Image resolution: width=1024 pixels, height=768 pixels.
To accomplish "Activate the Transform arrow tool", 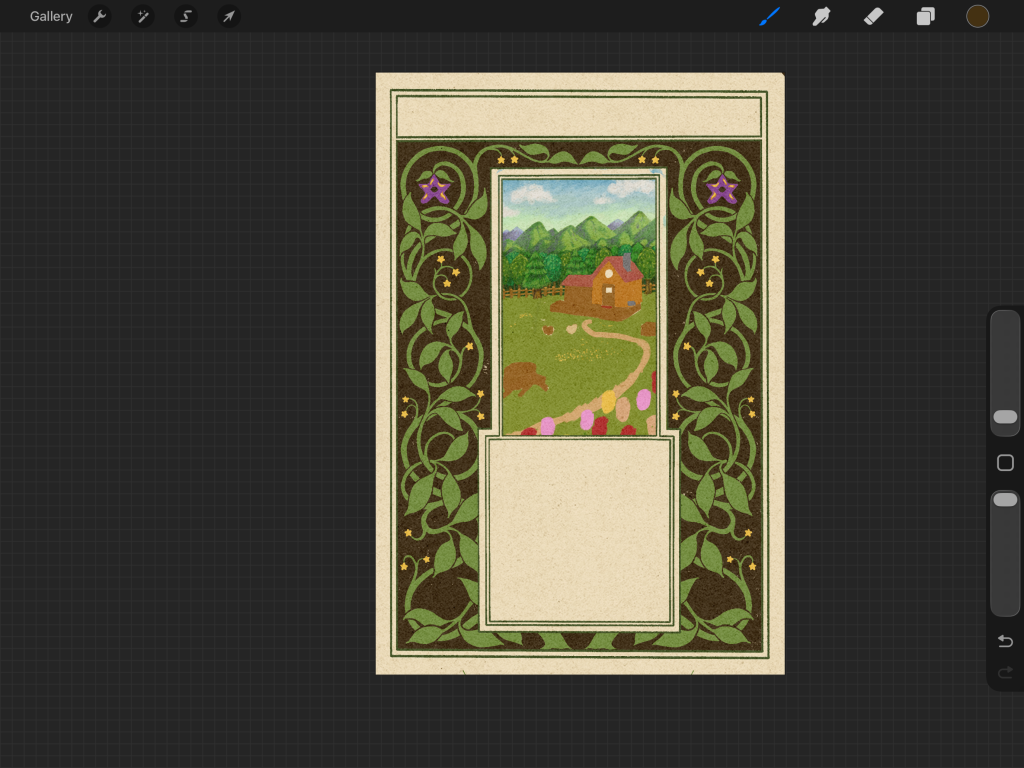I will pyautogui.click(x=229, y=16).
